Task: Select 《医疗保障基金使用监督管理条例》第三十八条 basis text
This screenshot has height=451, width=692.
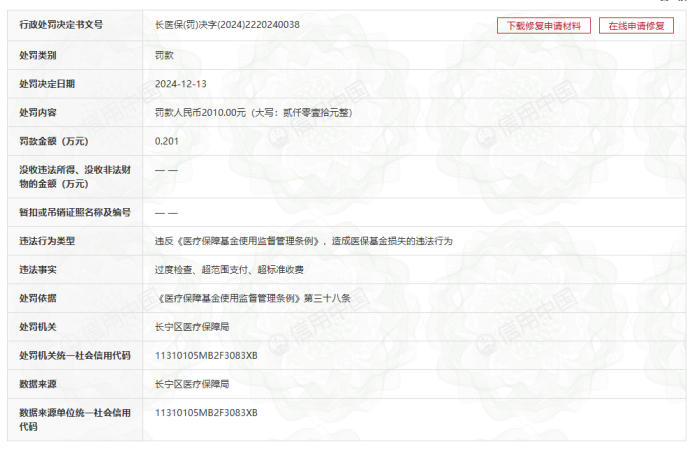Action: tap(253, 298)
